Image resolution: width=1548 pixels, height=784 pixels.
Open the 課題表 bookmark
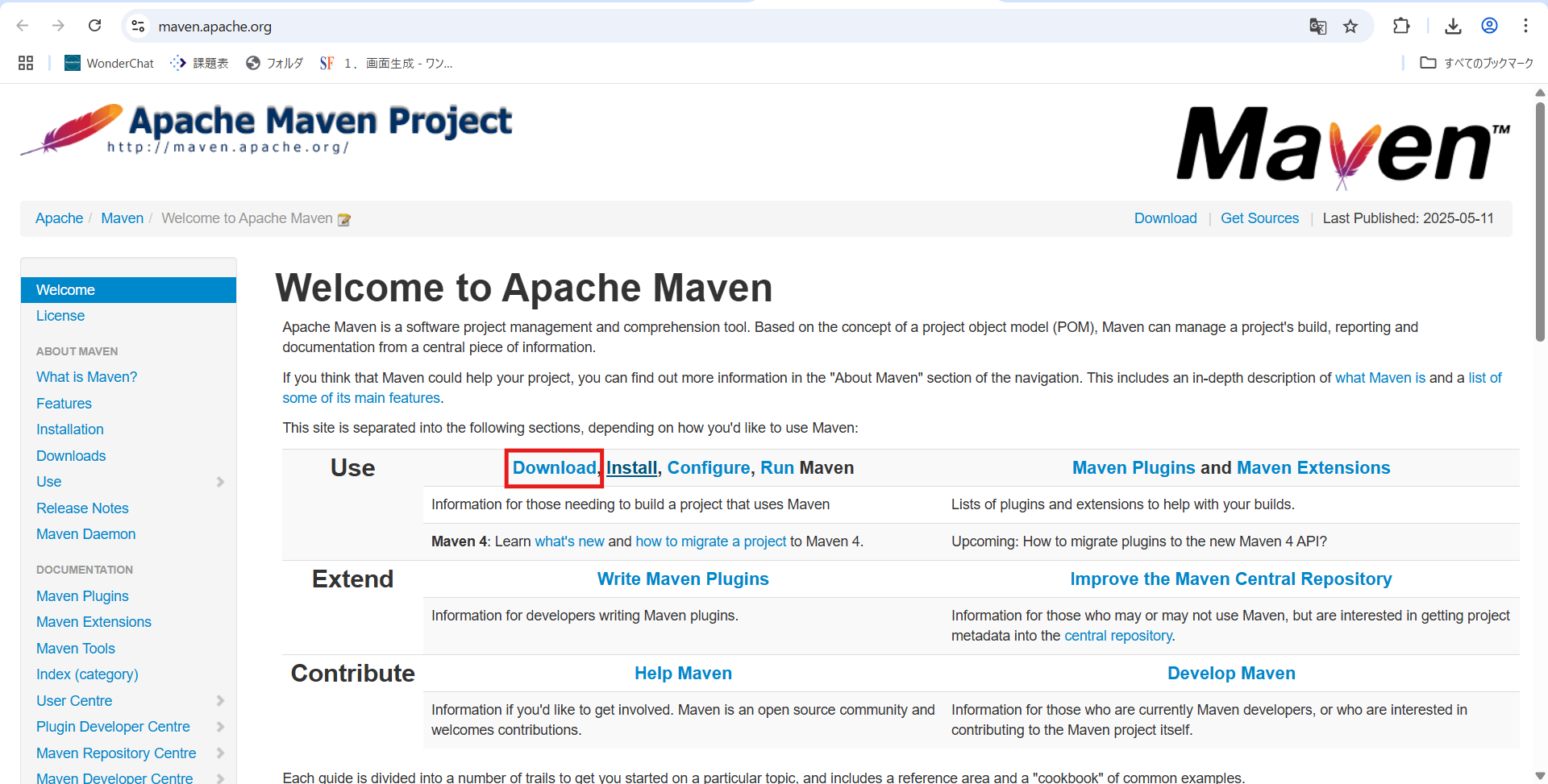[x=200, y=63]
